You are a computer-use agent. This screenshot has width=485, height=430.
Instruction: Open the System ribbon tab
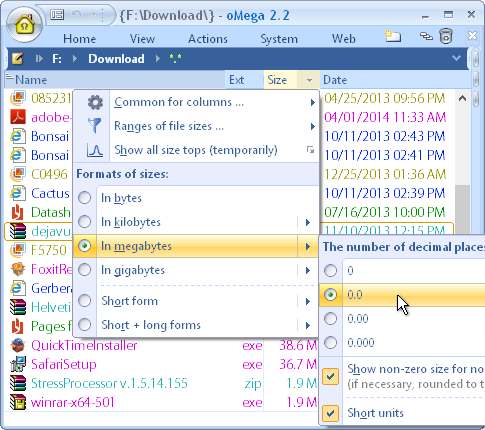tap(279, 39)
